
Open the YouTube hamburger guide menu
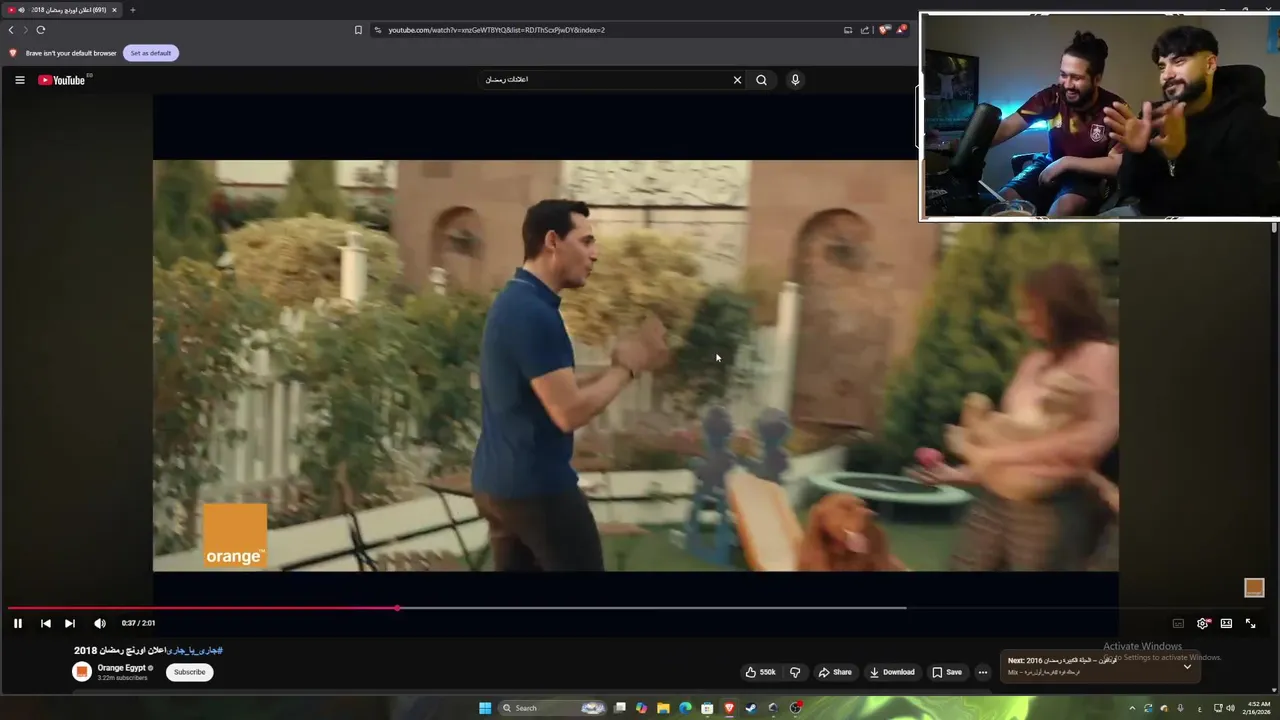pyautogui.click(x=19, y=80)
